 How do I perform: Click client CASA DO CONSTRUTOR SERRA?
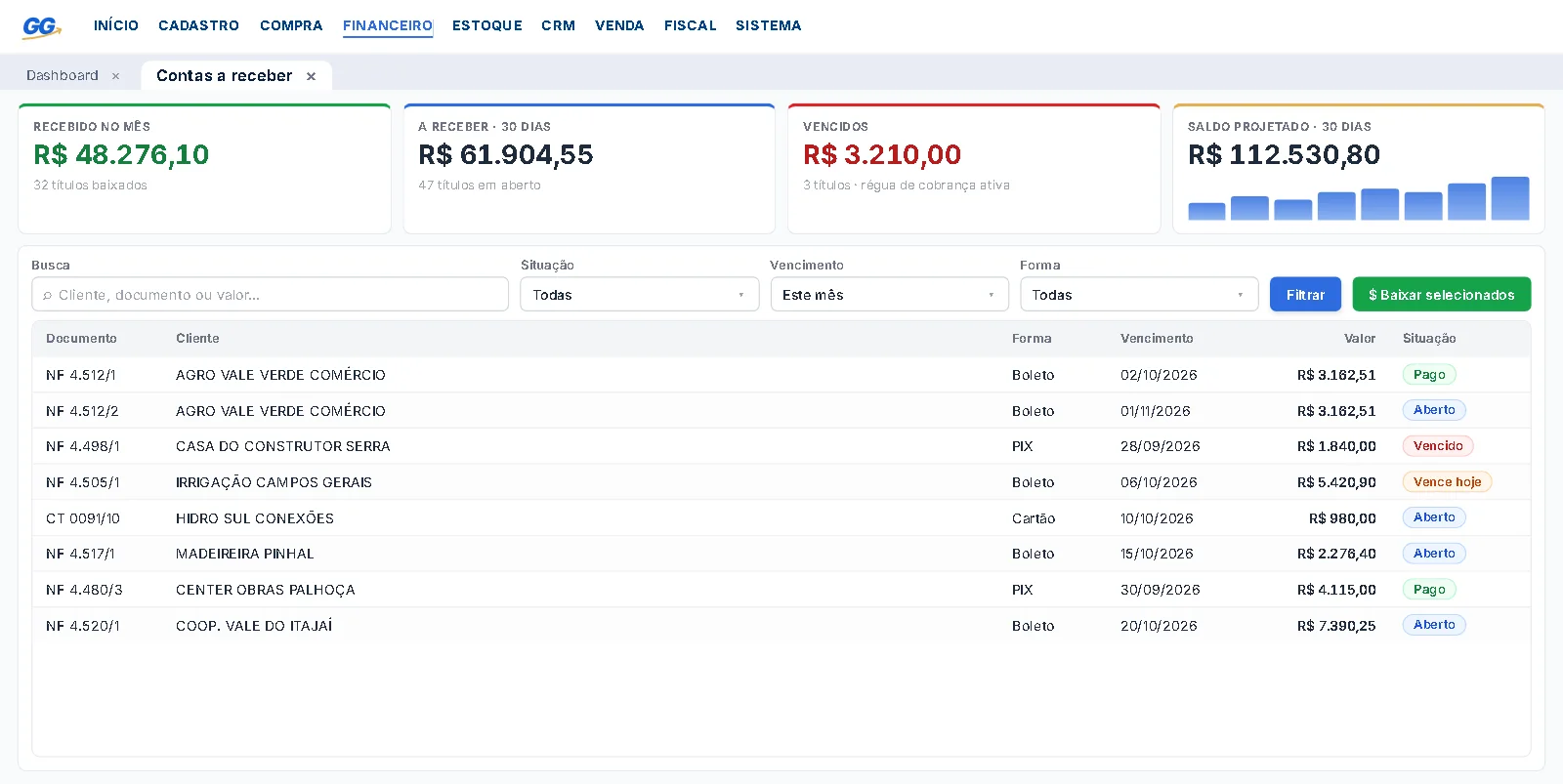(x=283, y=446)
